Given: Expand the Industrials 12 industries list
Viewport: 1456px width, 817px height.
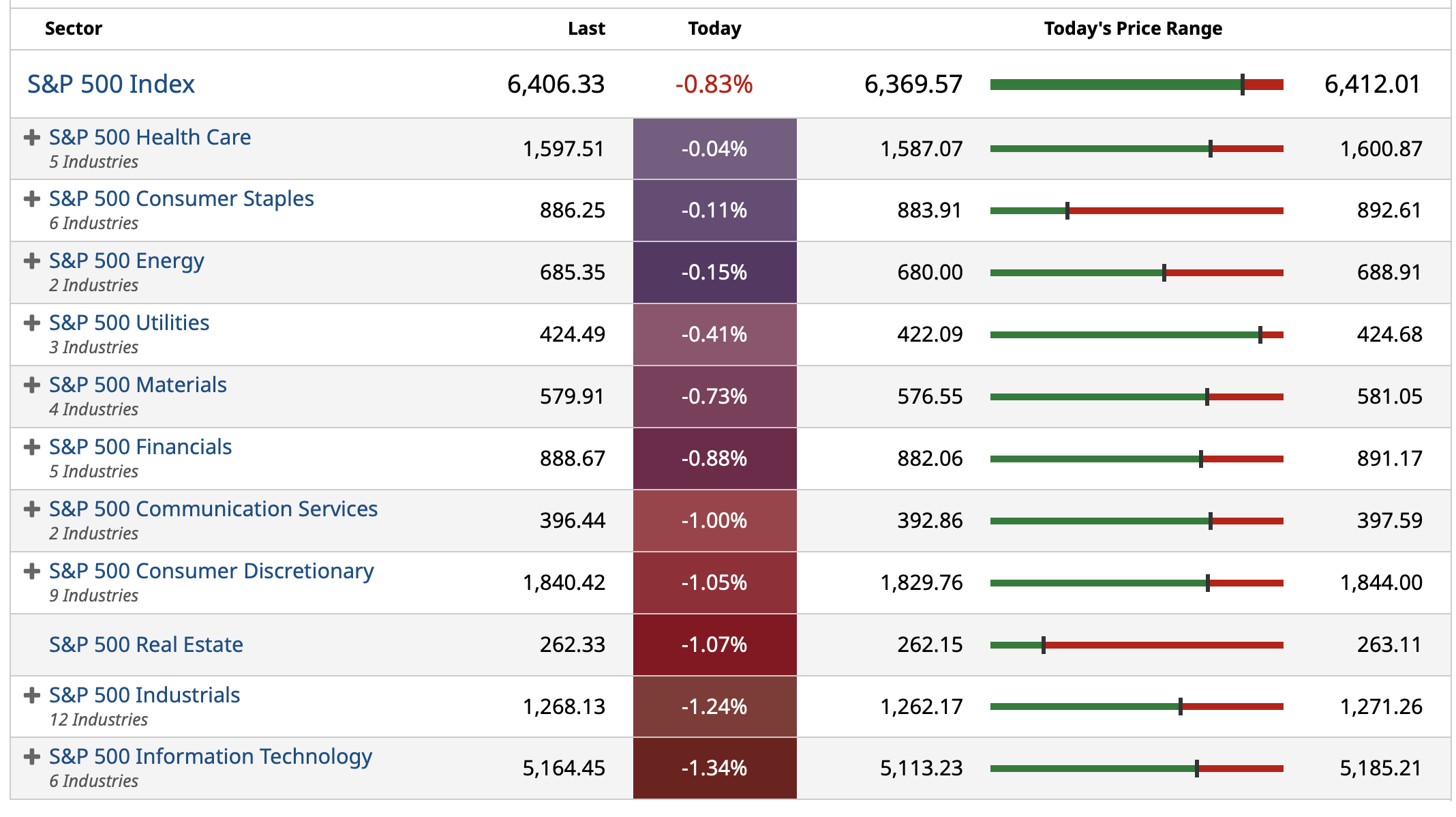Looking at the screenshot, I should (31, 696).
